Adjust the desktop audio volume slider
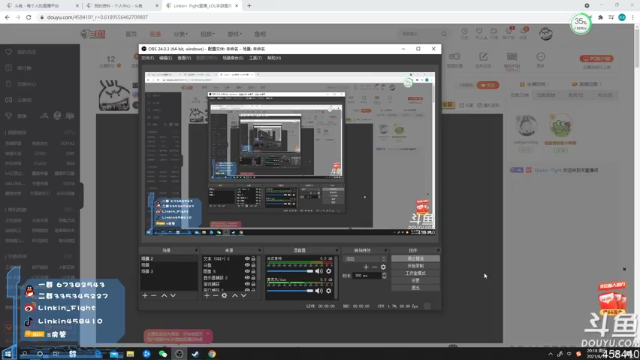640x360 pixels. tap(290, 271)
